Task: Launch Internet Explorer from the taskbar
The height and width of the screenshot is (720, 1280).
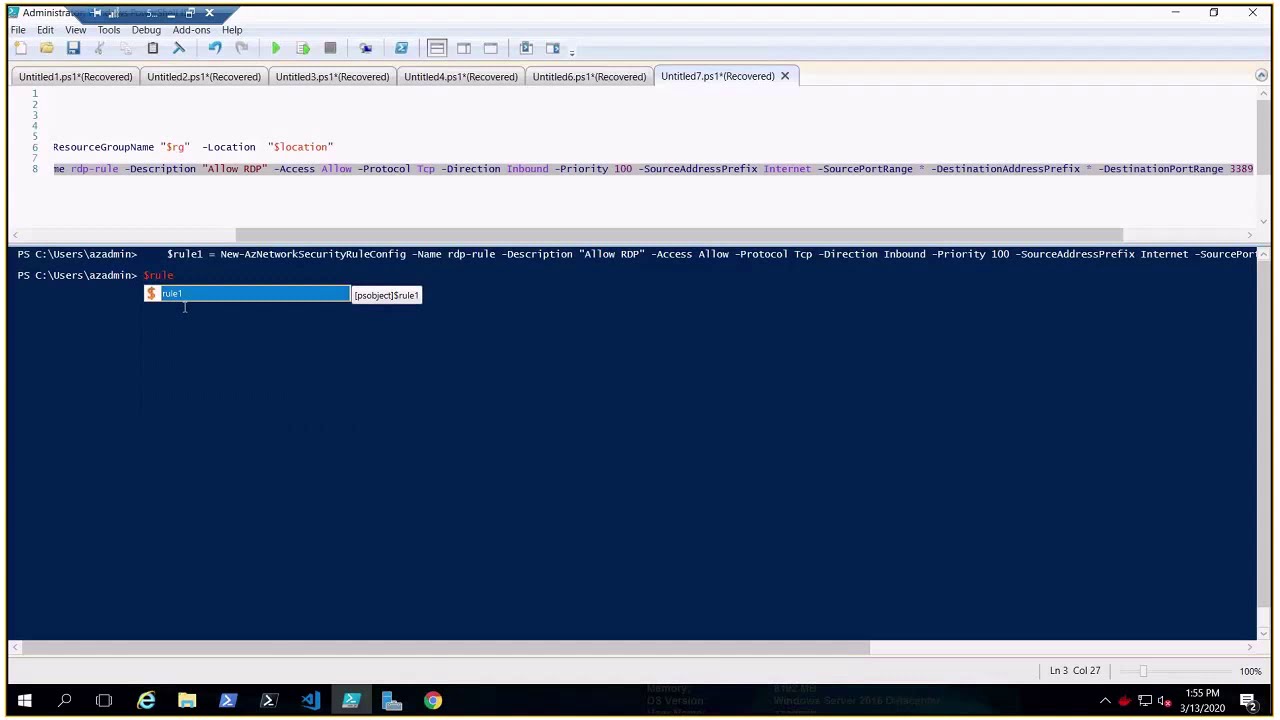Action: pyautogui.click(x=146, y=700)
